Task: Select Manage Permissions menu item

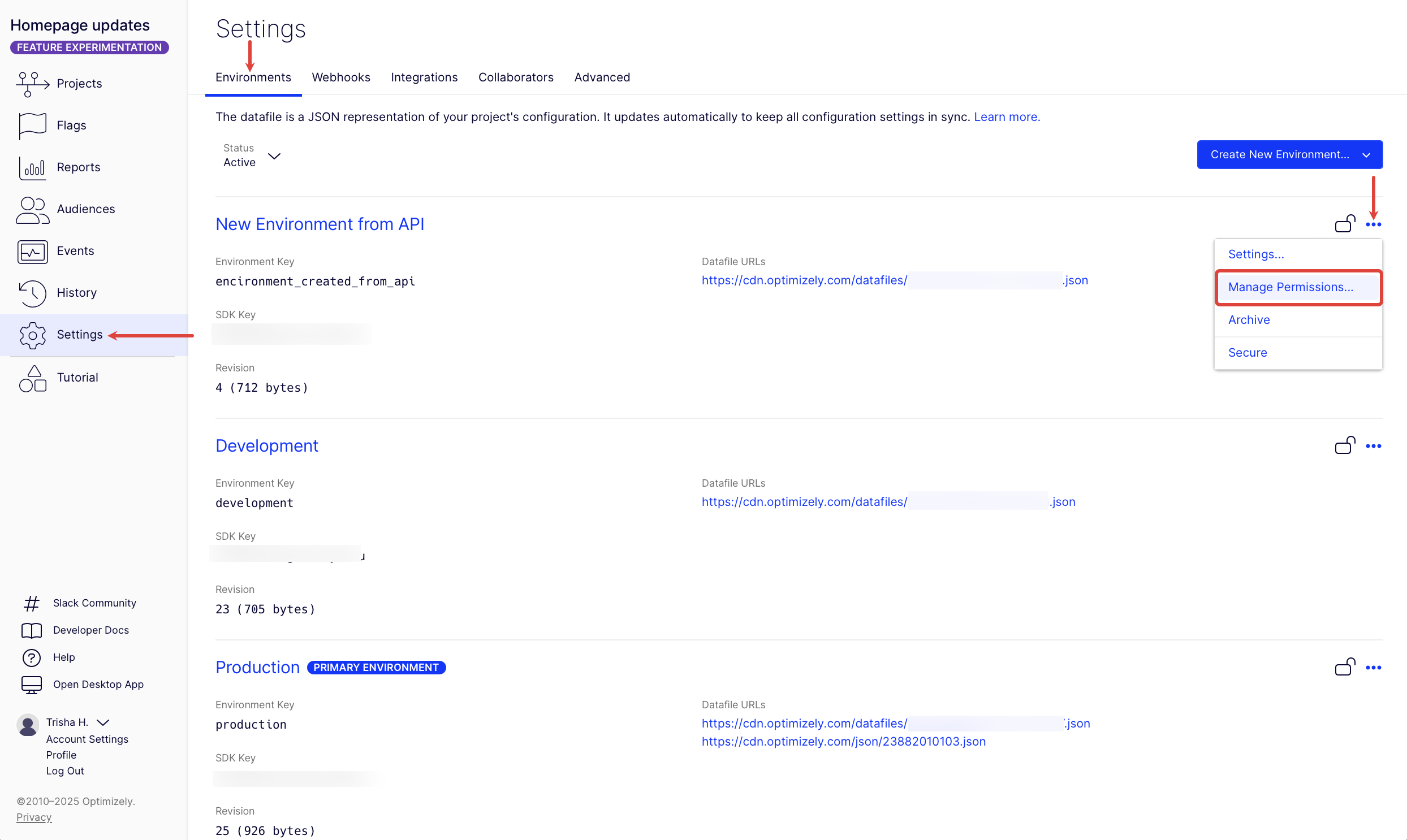Action: [x=1291, y=287]
